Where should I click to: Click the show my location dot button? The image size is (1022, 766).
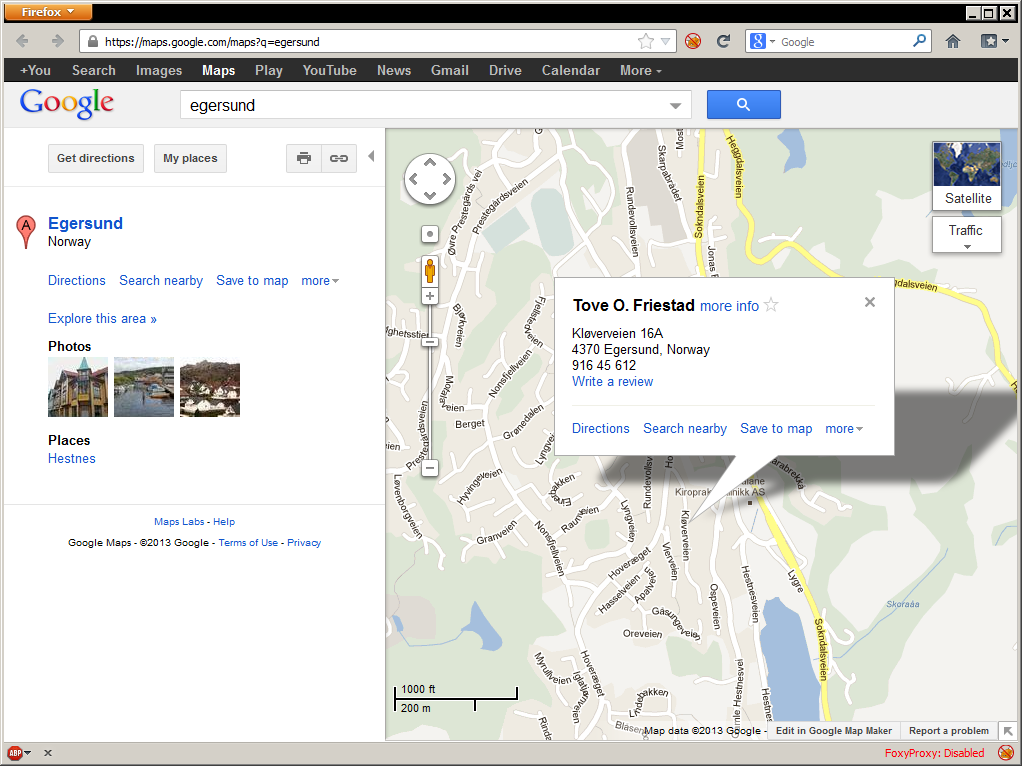point(430,234)
